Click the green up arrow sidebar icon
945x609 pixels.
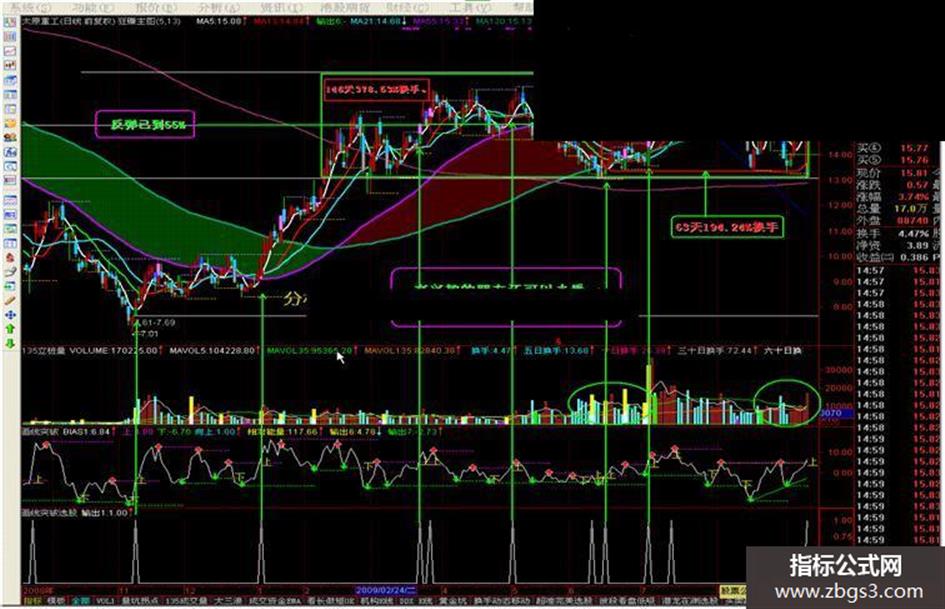[x=10, y=329]
